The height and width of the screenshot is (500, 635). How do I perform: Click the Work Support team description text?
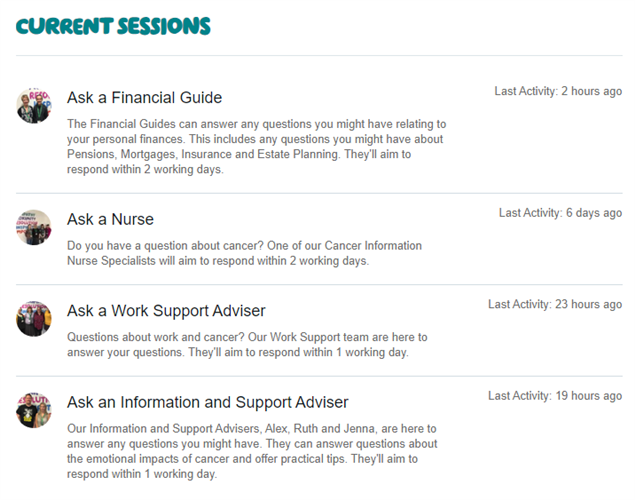click(x=247, y=345)
